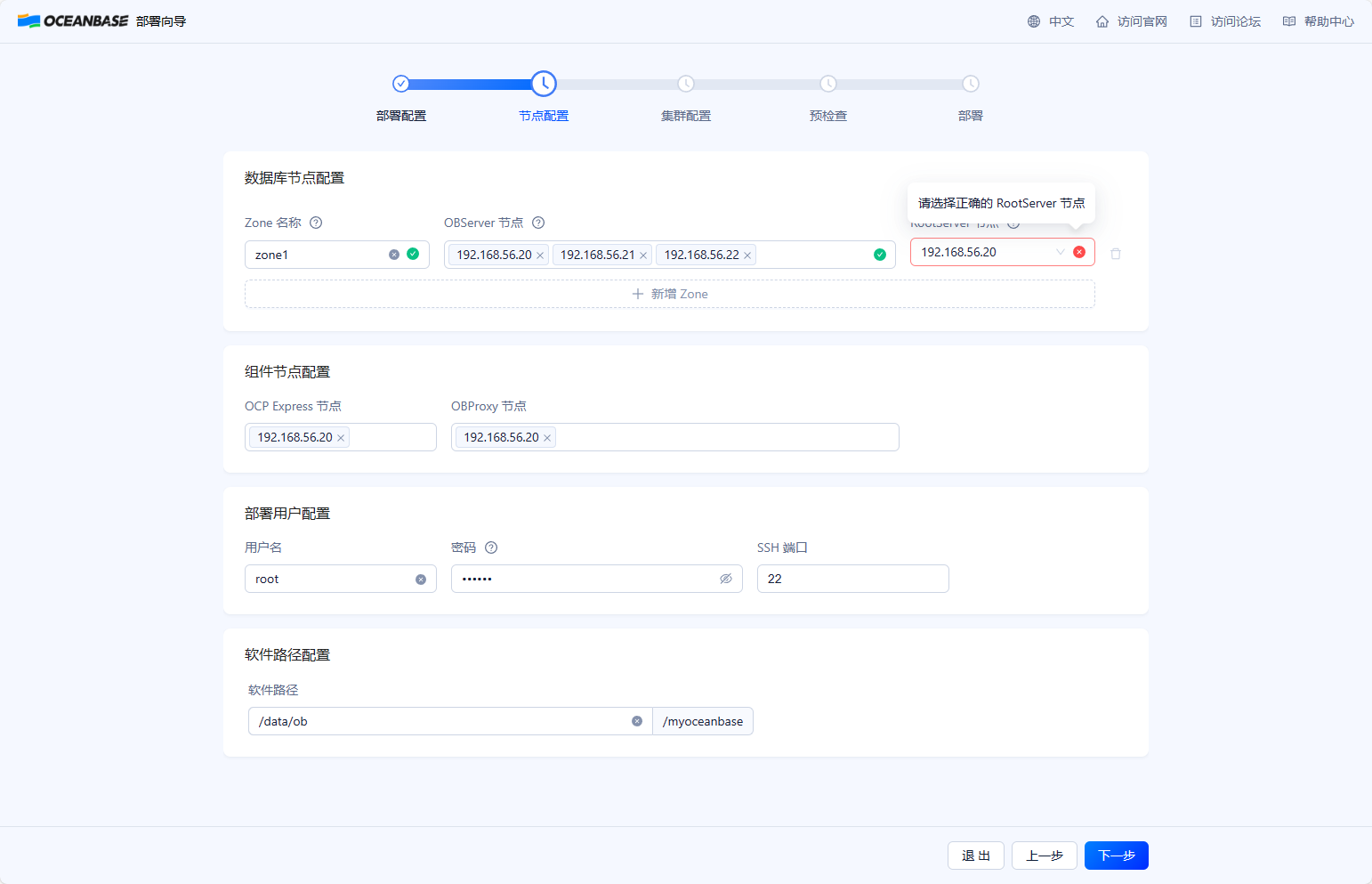This screenshot has height=884, width=1372.
Task: Click the globe language icon
Action: click(x=1034, y=21)
